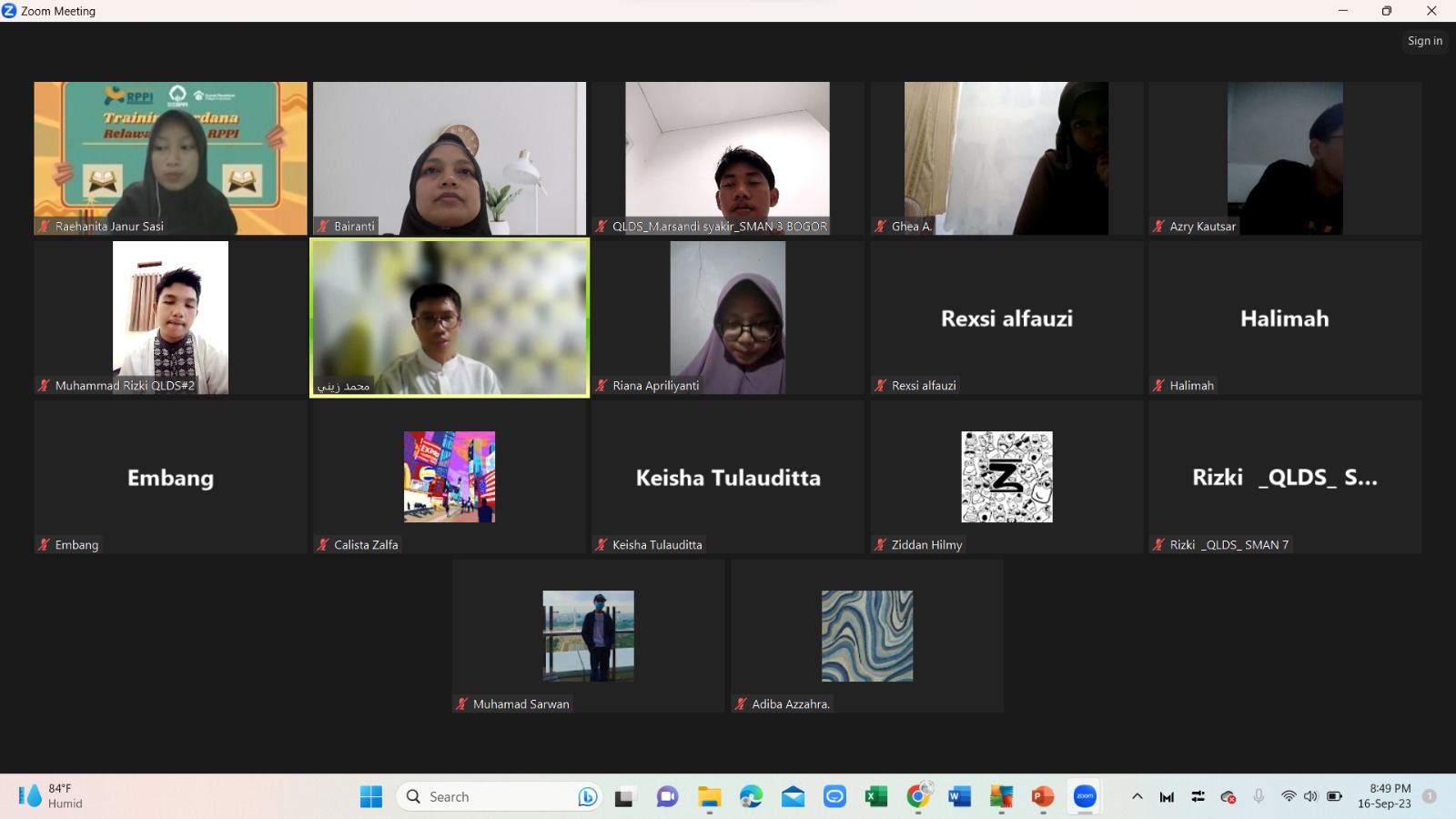
Task: Open Zoom from the taskbar
Action: point(1085,796)
